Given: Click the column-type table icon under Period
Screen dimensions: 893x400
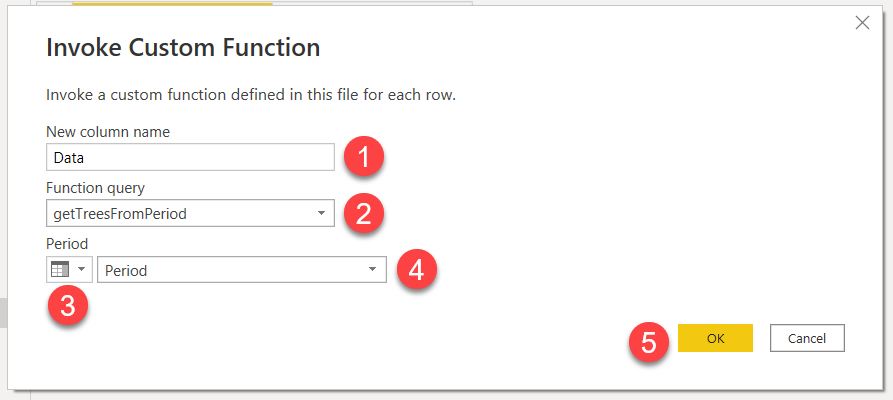Looking at the screenshot, I should [60, 270].
